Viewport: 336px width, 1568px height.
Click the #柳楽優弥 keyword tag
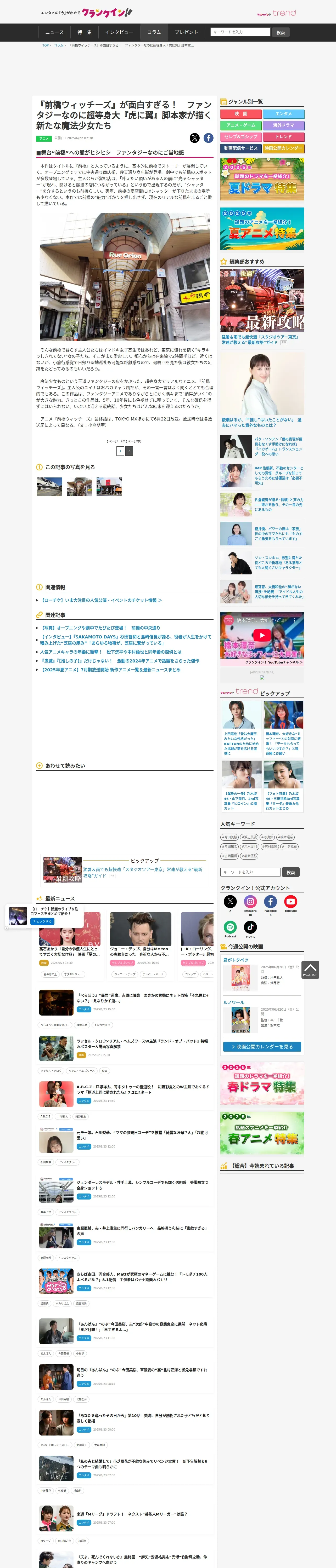coord(249,856)
